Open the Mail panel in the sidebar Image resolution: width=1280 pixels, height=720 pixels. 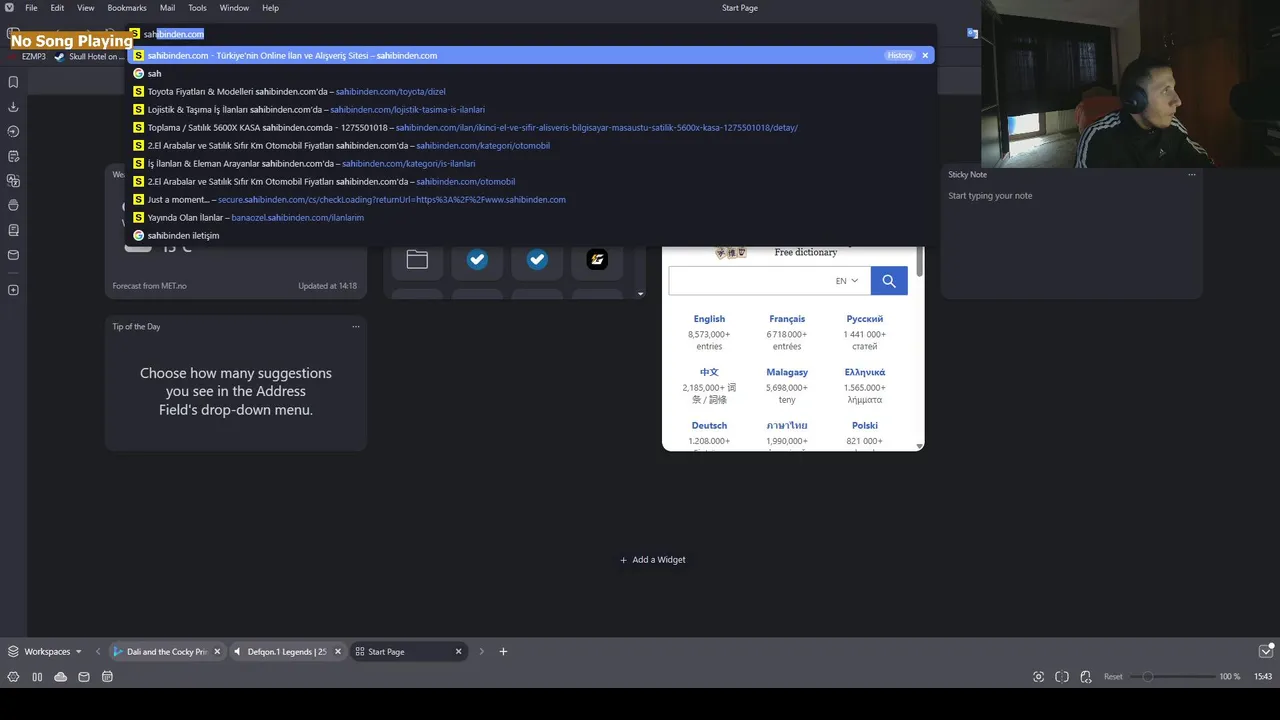coord(13,255)
